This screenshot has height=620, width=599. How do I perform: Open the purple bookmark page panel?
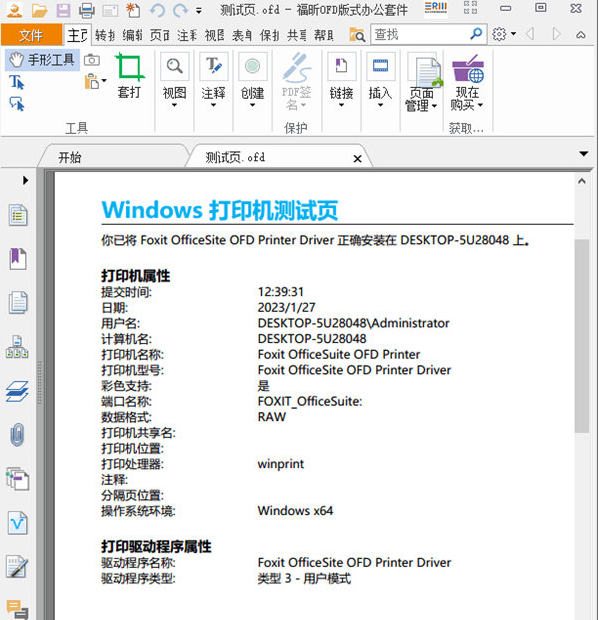pos(18,259)
